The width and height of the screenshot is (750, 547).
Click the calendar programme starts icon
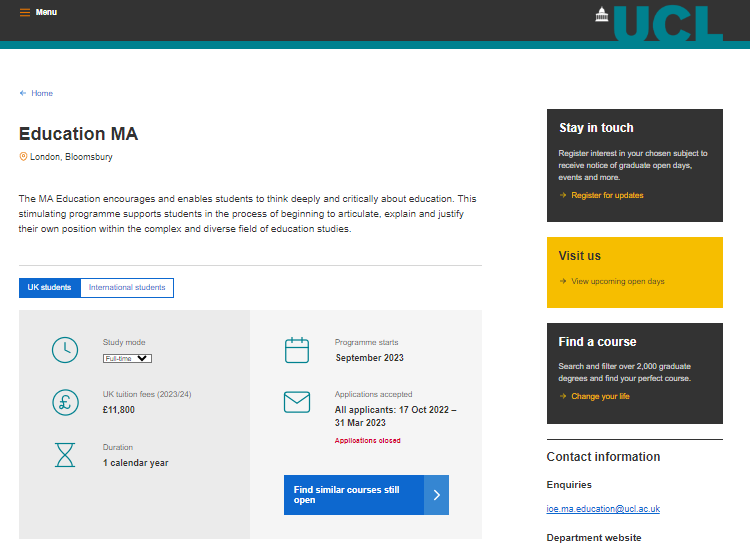coord(297,350)
